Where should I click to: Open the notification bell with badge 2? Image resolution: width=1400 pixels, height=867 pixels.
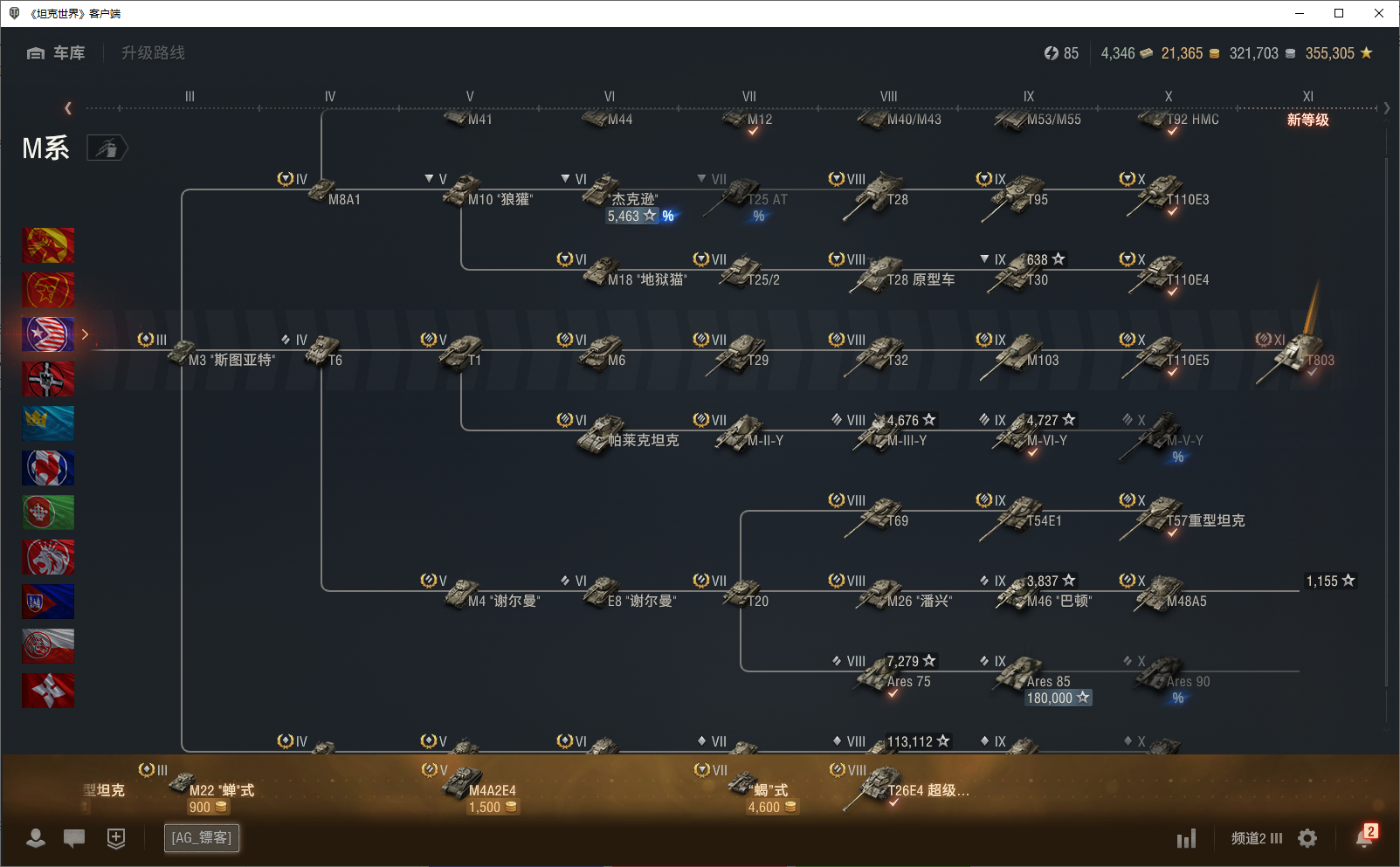pyautogui.click(x=1364, y=837)
